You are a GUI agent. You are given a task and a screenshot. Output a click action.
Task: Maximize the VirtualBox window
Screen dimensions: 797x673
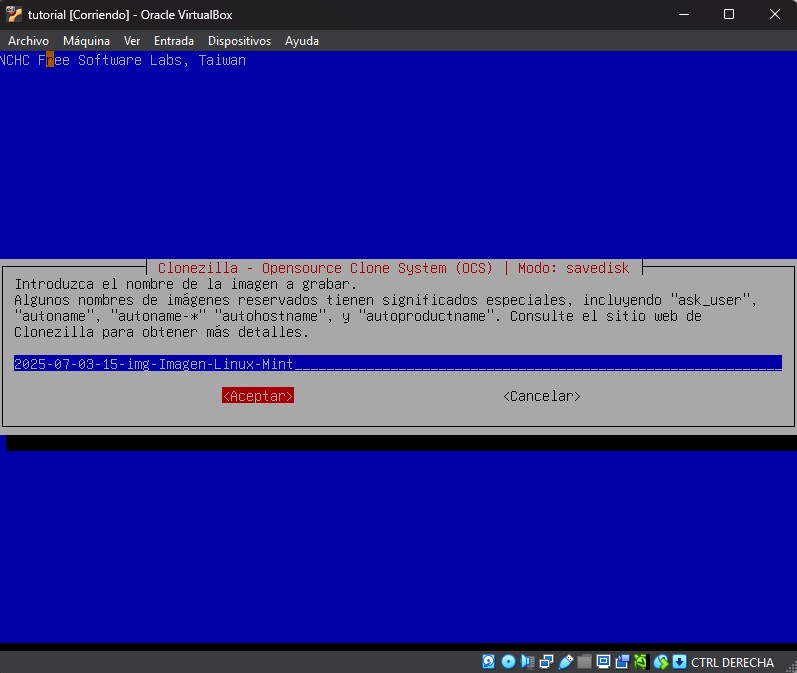coord(729,14)
